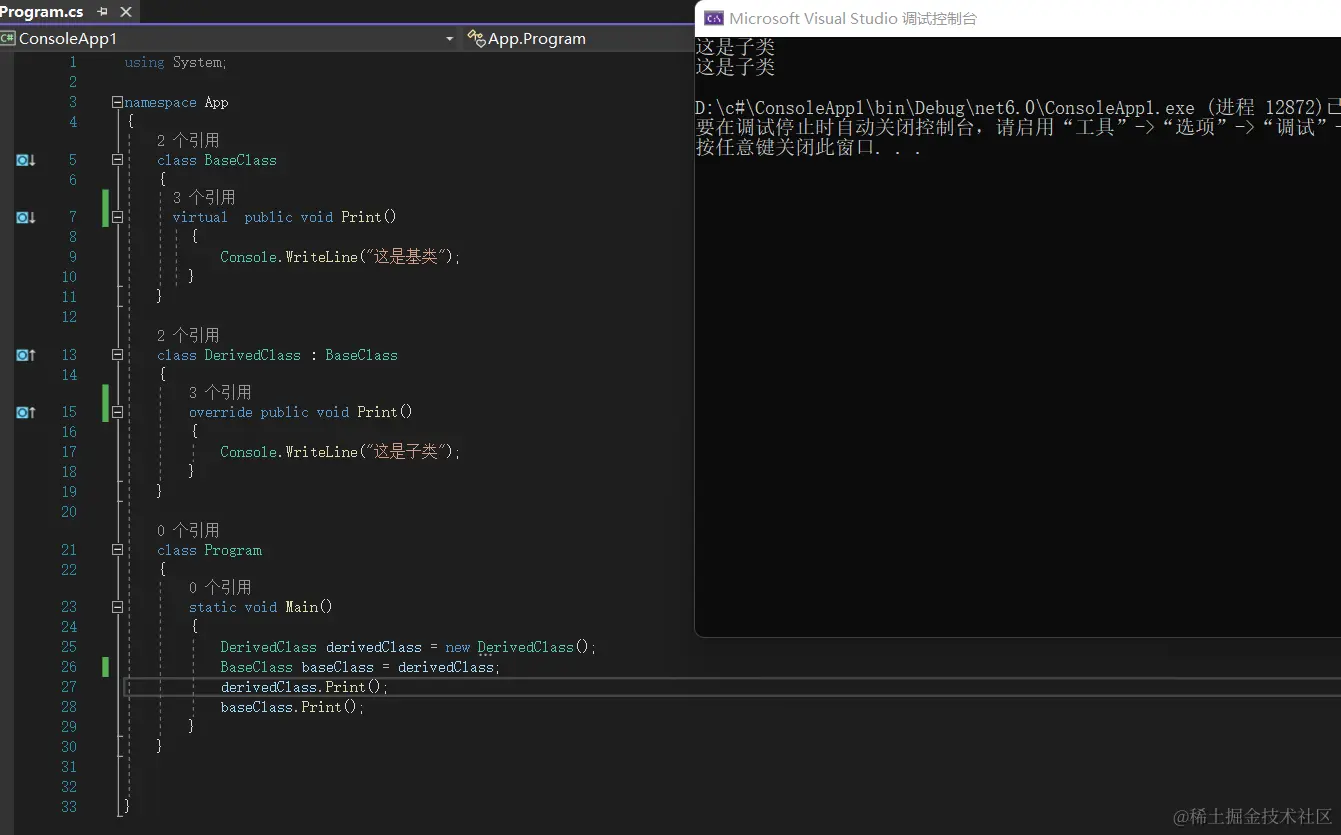This screenshot has width=1341, height=835.
Task: Click the class icon beside App.Program
Action: coord(476,39)
